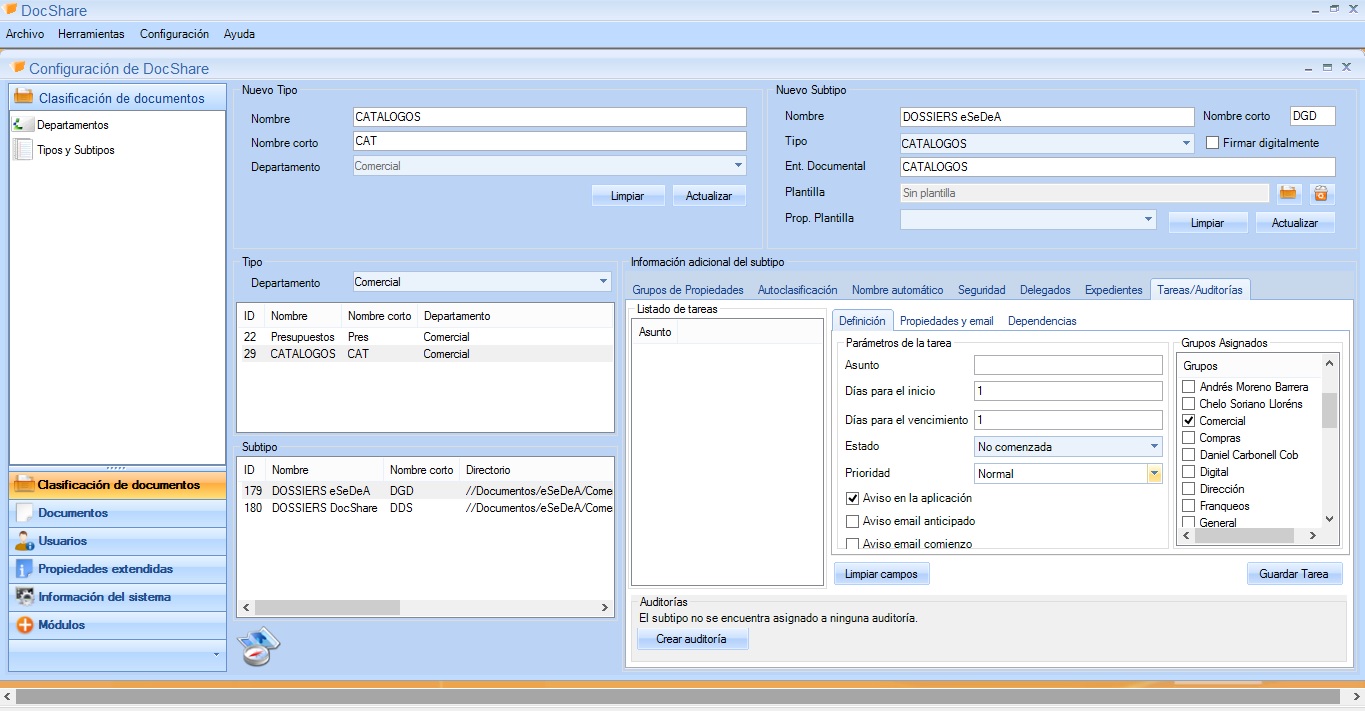Switch to Grupos de Propiedades tab
Screen dimensions: 1365x711
[x=688, y=290]
